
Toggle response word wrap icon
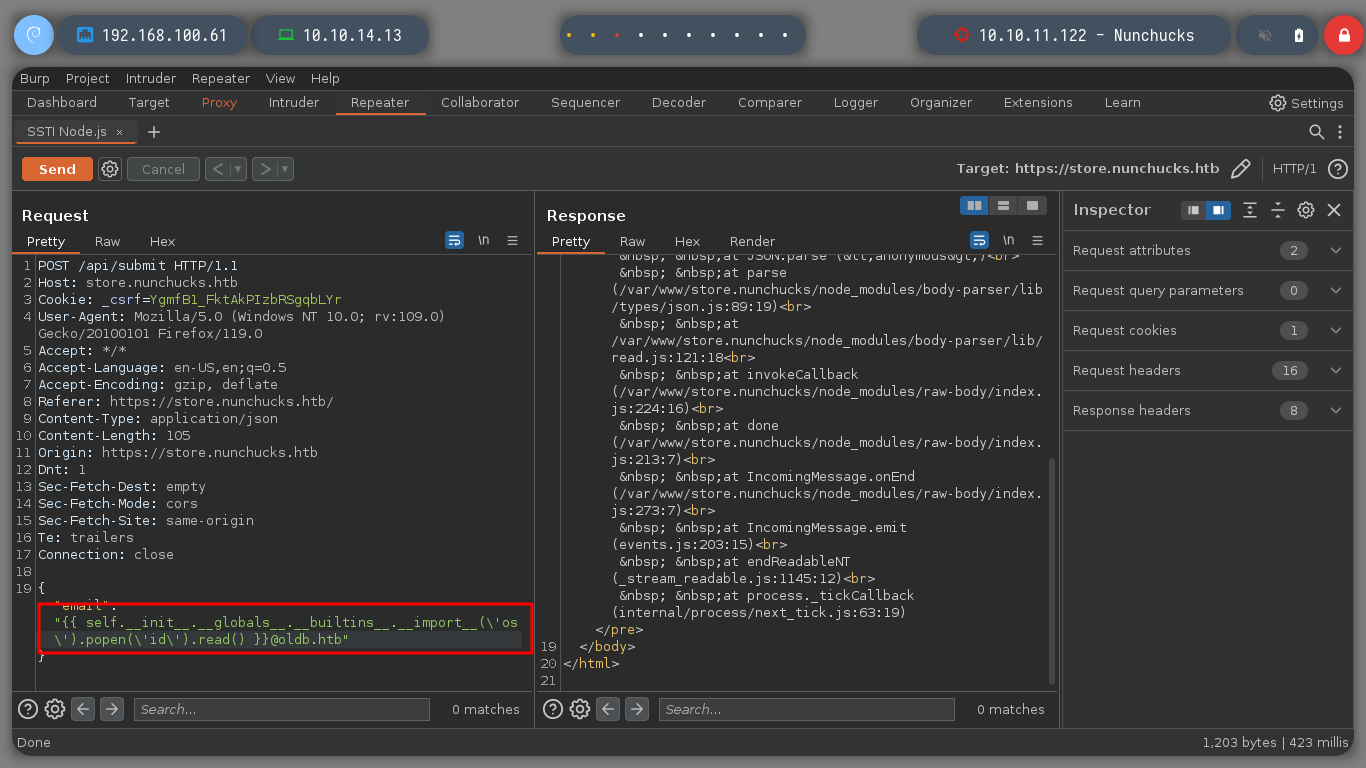979,240
